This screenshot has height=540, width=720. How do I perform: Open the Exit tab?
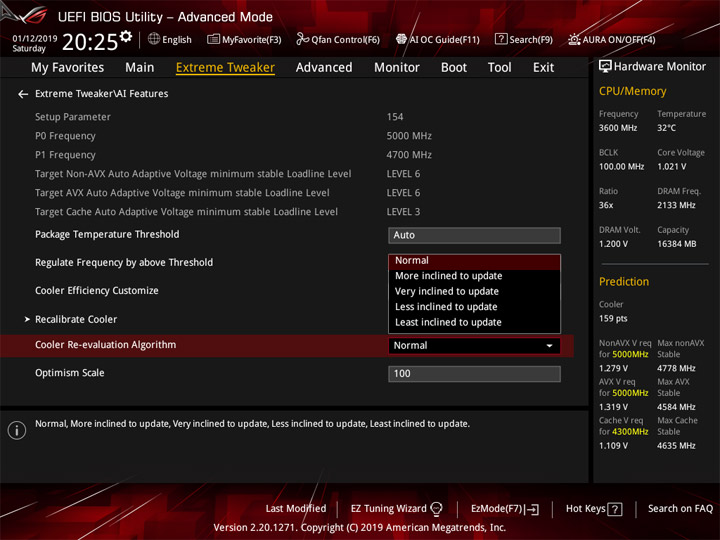tap(543, 68)
